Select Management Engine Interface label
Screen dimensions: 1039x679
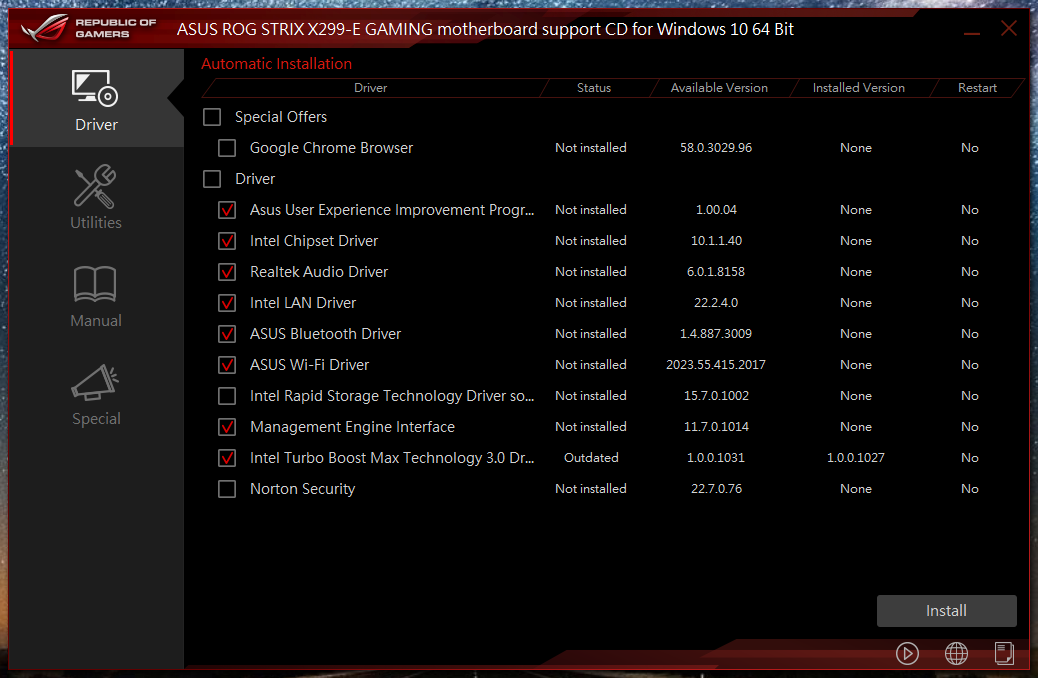(353, 427)
